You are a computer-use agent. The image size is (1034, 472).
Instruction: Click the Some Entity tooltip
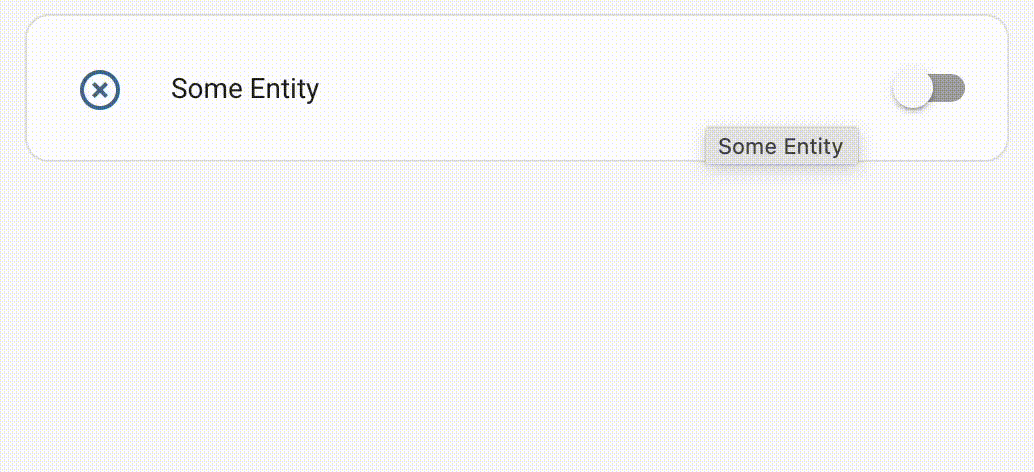[780, 146]
